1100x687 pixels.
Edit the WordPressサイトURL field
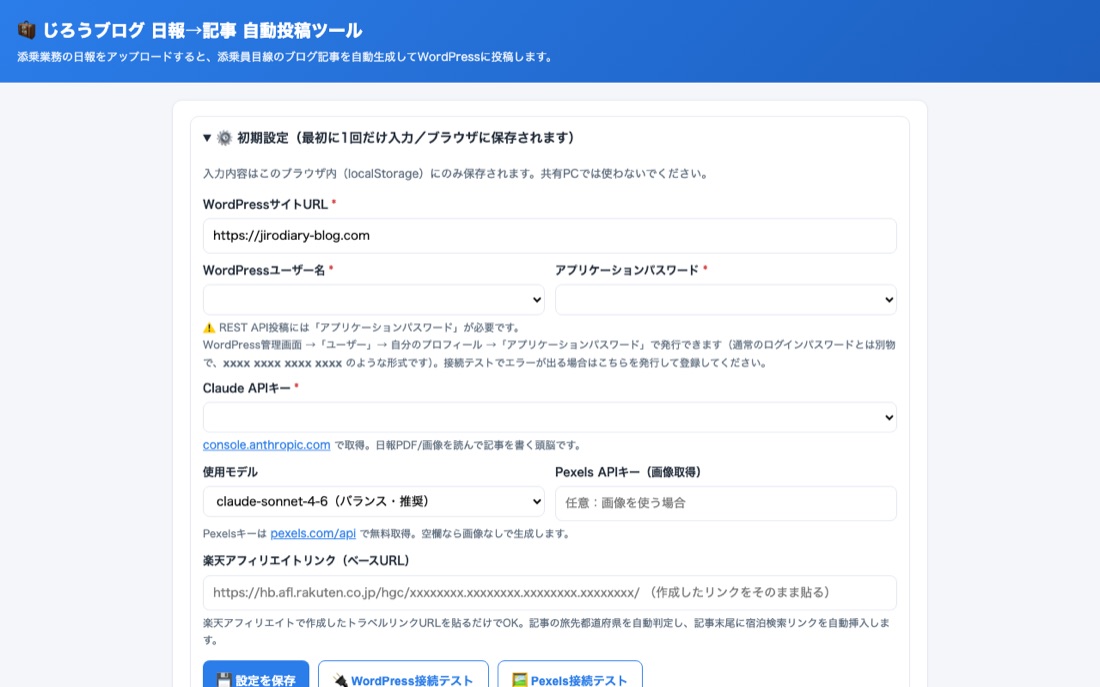pyautogui.click(x=549, y=236)
